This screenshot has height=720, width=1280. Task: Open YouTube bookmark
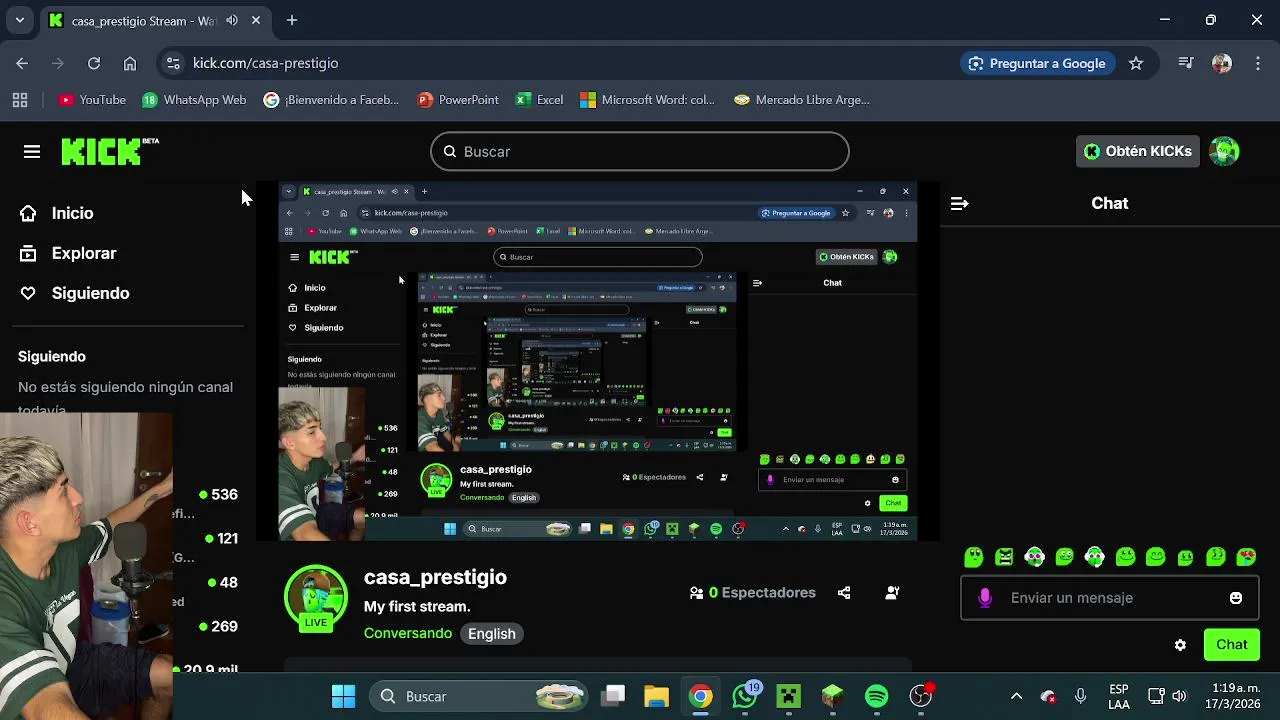point(92,100)
